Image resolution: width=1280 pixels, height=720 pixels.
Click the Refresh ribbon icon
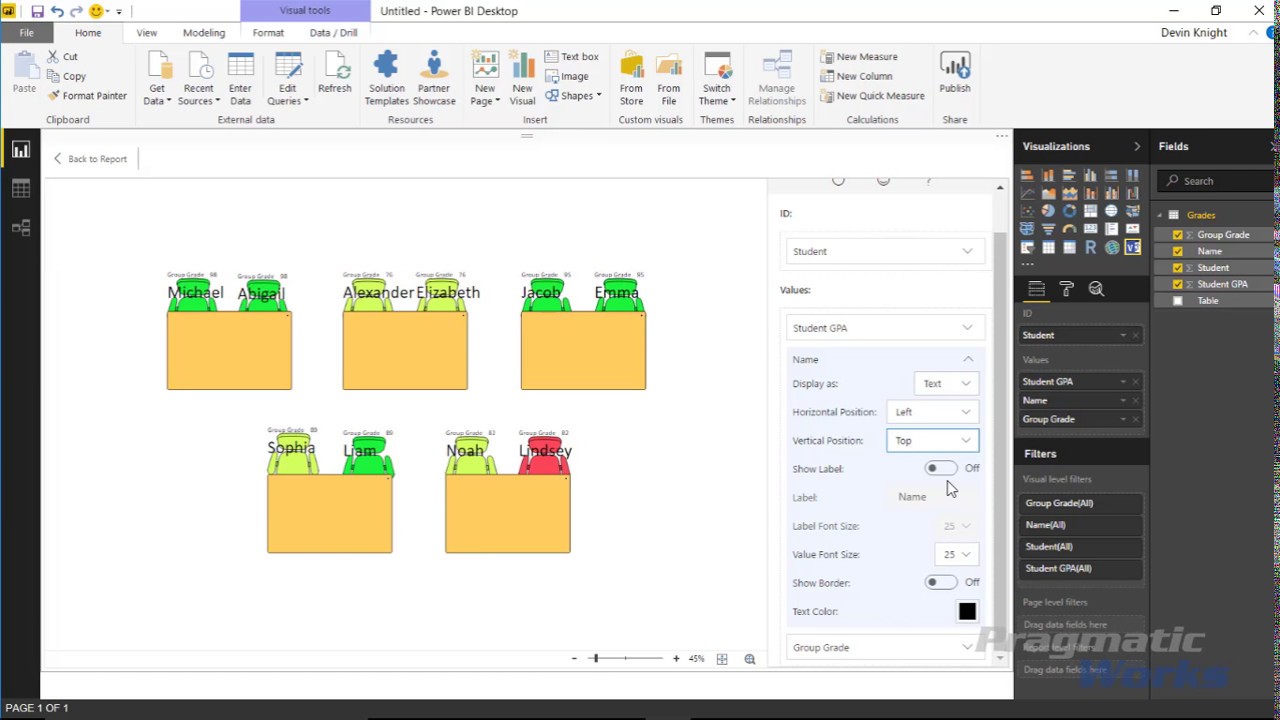click(335, 75)
